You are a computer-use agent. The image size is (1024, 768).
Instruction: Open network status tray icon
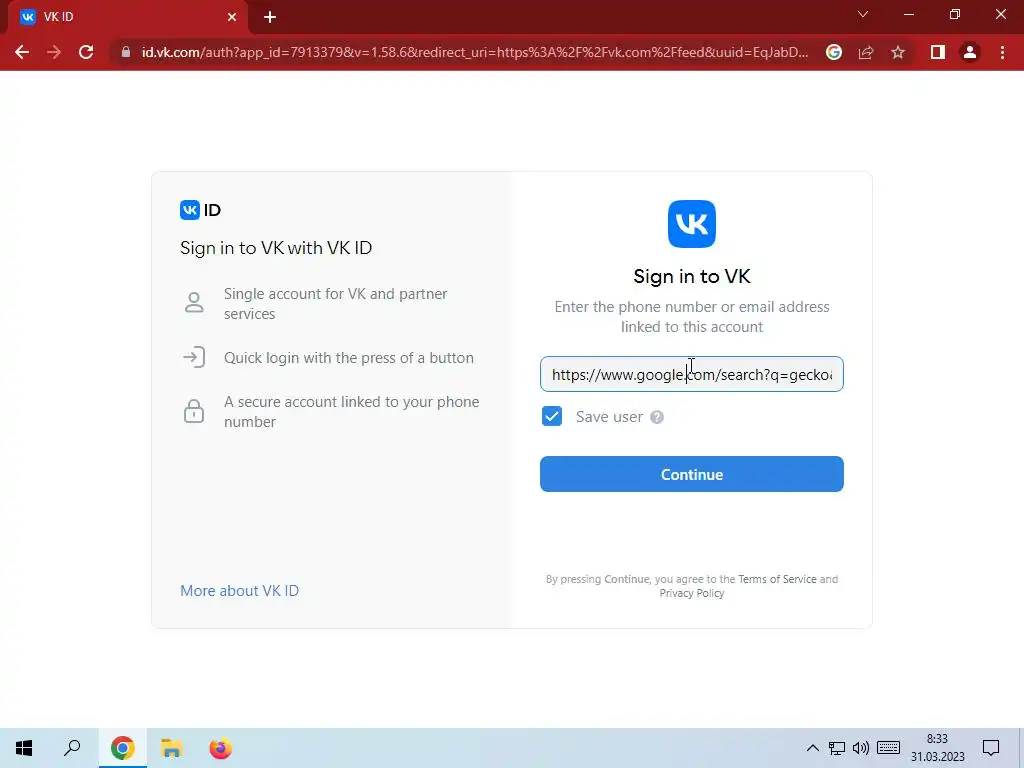[837, 748]
